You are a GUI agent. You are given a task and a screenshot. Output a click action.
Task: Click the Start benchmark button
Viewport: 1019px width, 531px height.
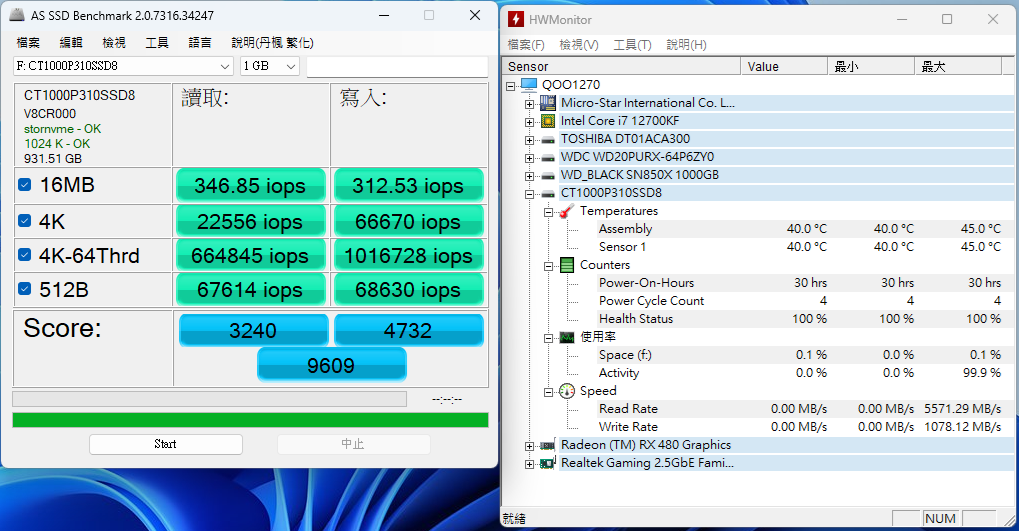pos(166,444)
